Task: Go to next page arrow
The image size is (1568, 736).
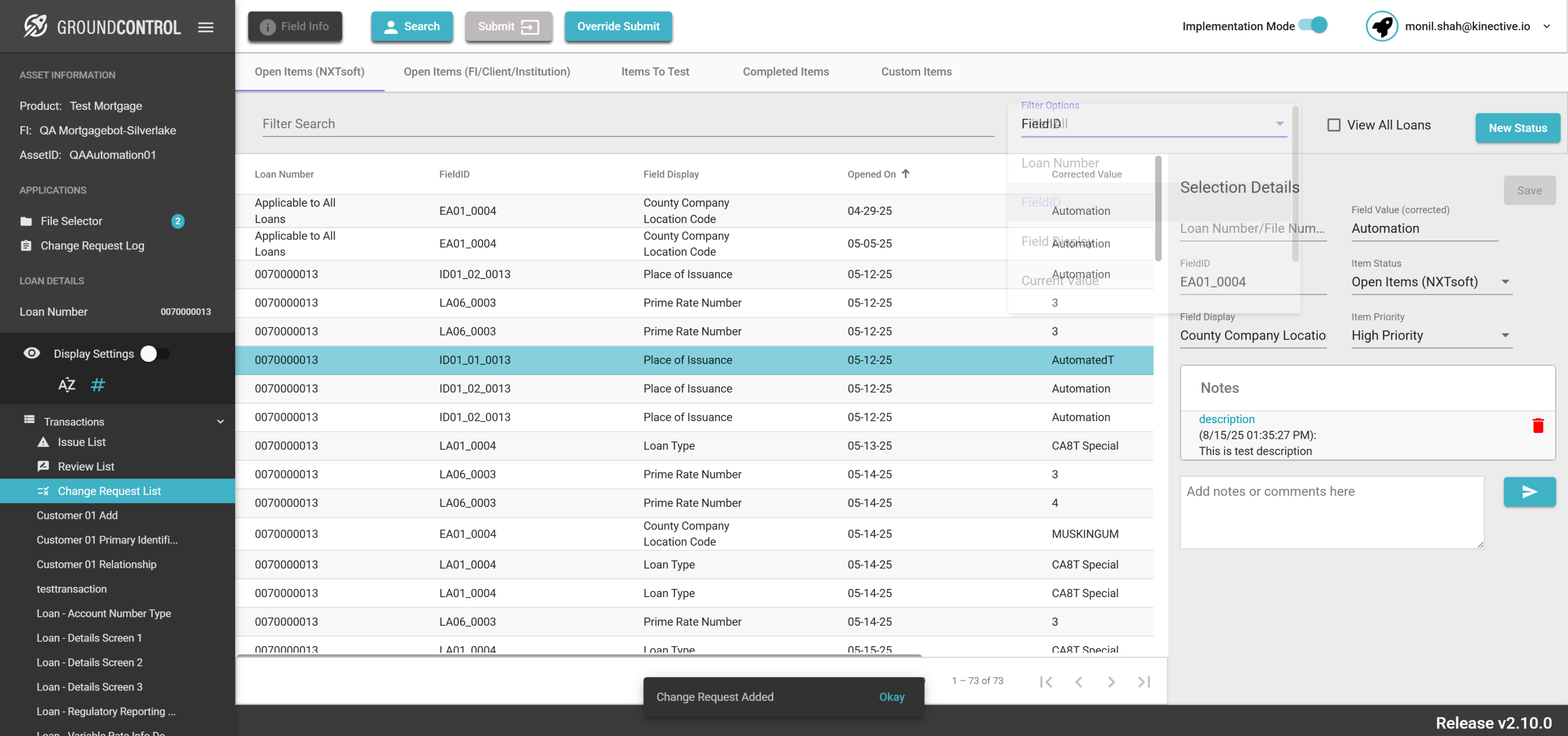Action: (1111, 682)
